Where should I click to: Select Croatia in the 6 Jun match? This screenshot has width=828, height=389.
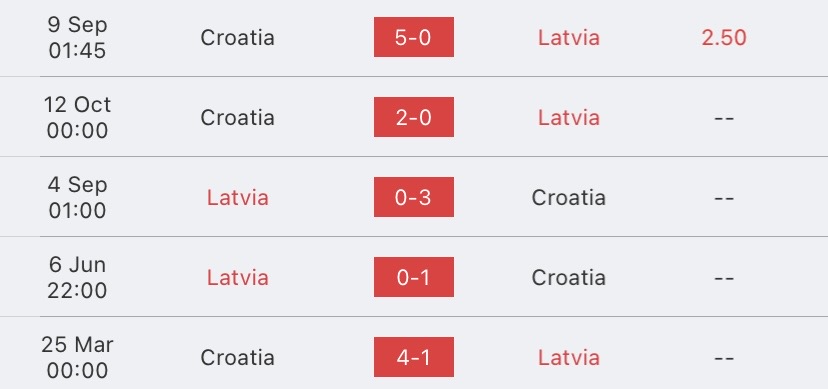point(569,278)
